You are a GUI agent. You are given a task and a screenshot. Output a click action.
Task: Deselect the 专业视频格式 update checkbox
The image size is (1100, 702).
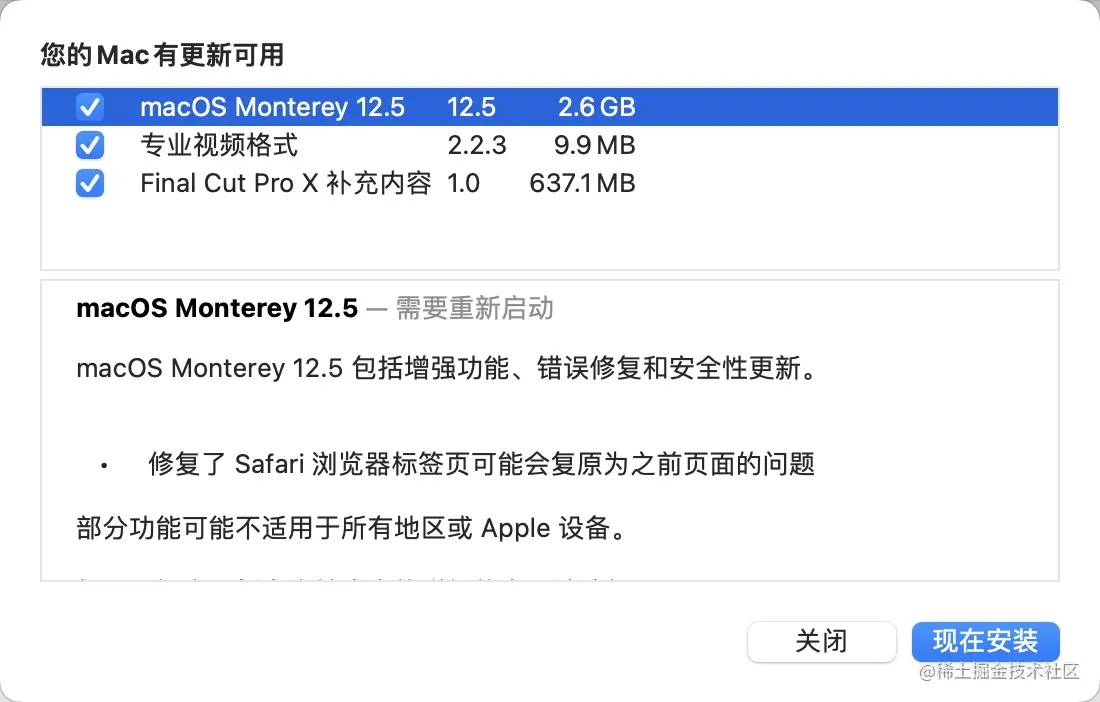(90, 145)
